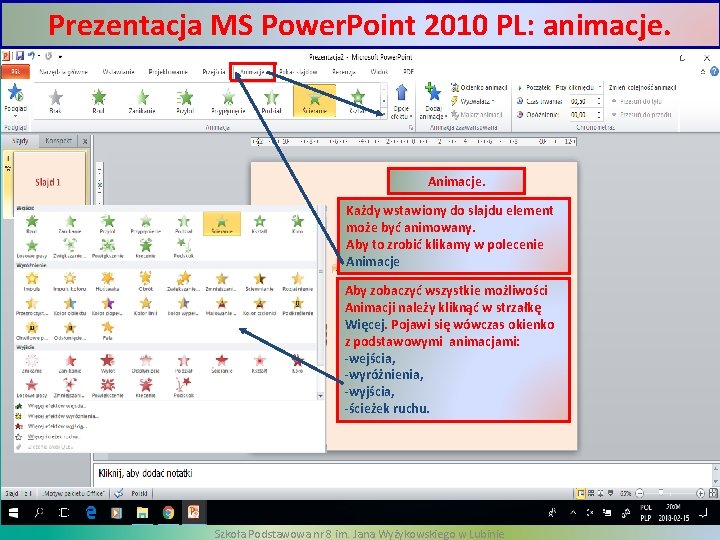Image resolution: width=720 pixels, height=540 pixels.
Task: Choose Fala emphasis effect
Action: pos(107,331)
